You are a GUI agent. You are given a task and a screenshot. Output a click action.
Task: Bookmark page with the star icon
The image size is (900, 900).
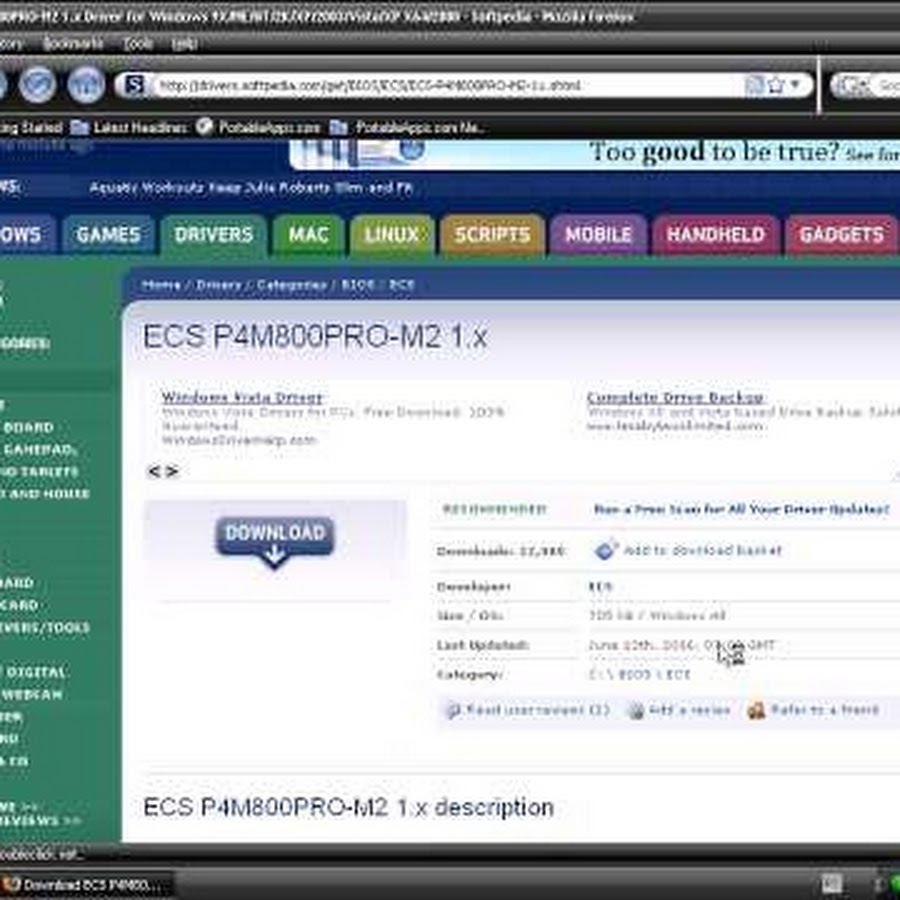pyautogui.click(x=775, y=85)
